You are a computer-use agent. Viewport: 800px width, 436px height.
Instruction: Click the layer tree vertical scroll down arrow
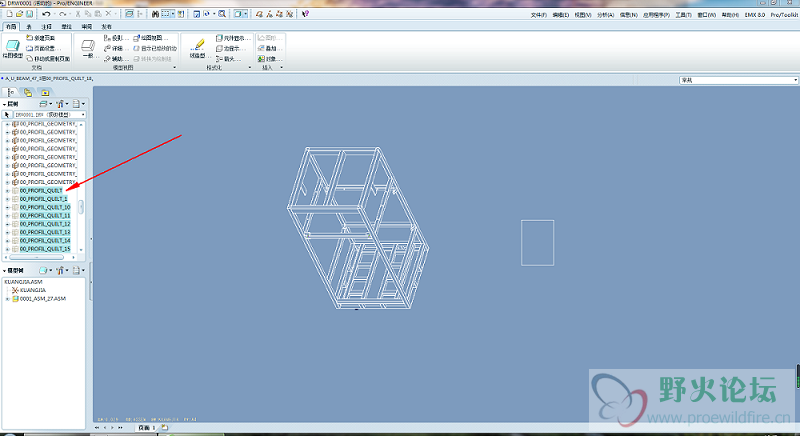tap(82, 250)
